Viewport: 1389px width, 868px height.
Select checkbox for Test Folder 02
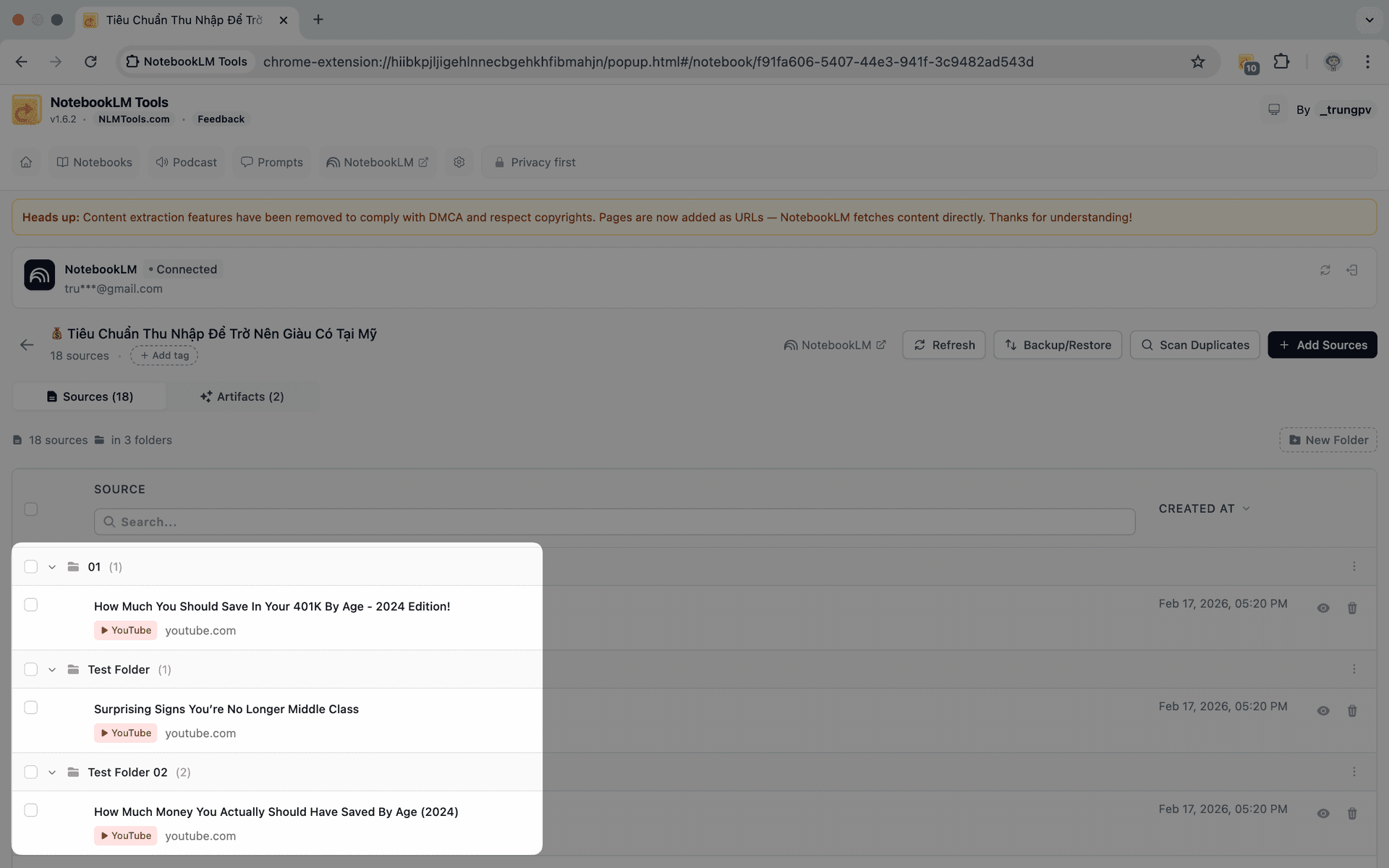click(x=31, y=772)
